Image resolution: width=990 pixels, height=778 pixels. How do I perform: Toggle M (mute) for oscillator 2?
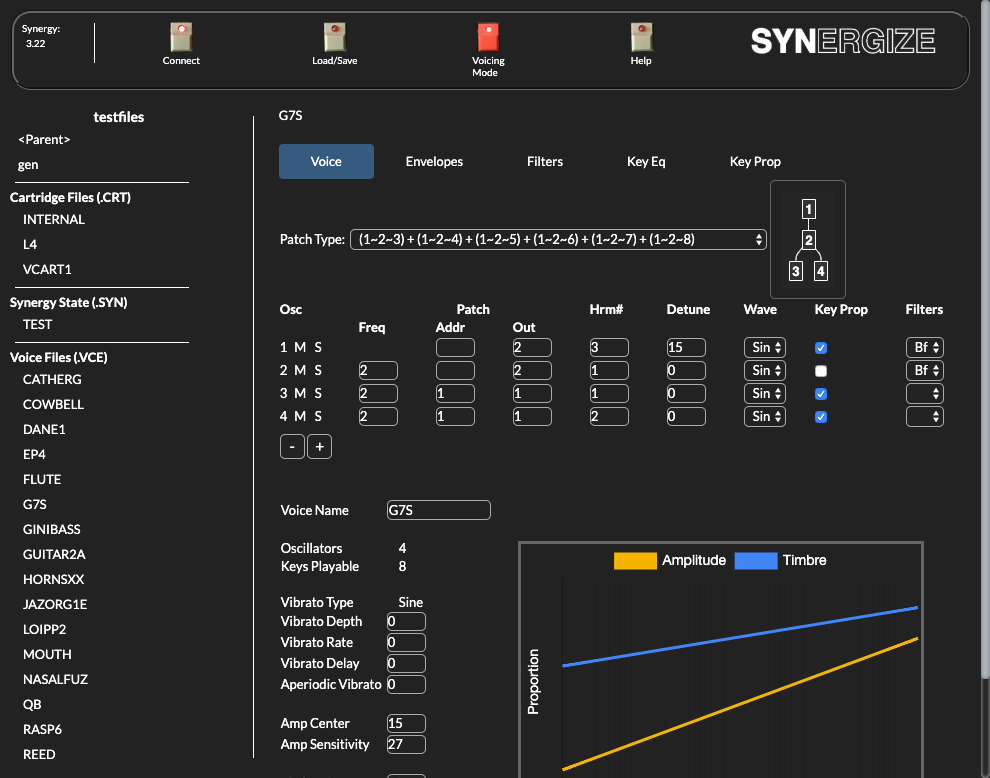(x=300, y=370)
